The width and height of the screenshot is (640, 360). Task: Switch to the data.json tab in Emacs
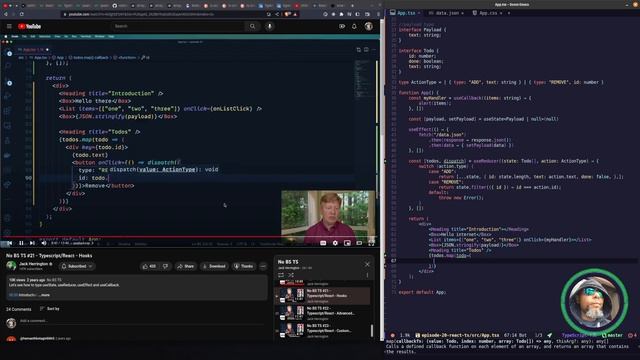(446, 13)
